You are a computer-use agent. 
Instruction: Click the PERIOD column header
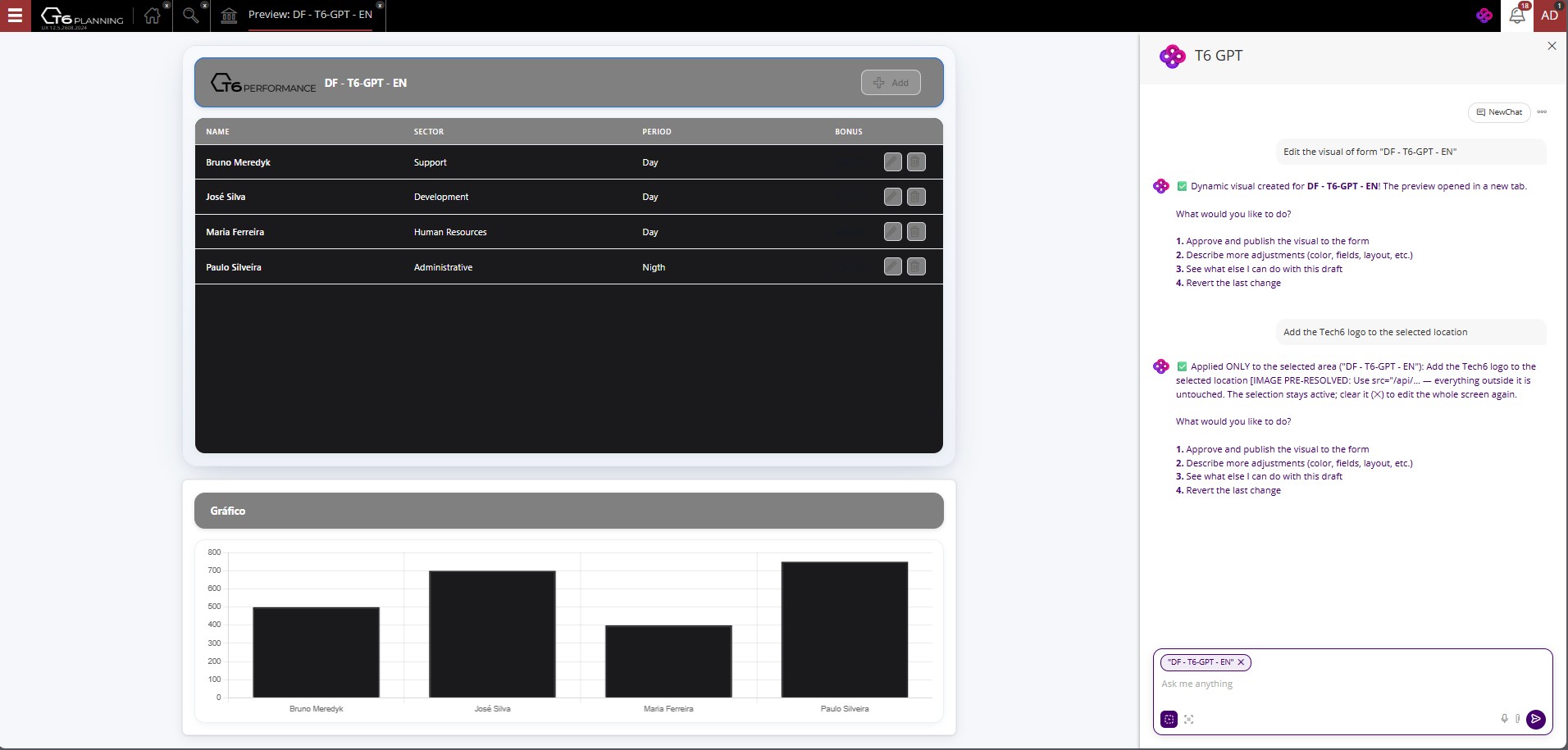coord(657,131)
